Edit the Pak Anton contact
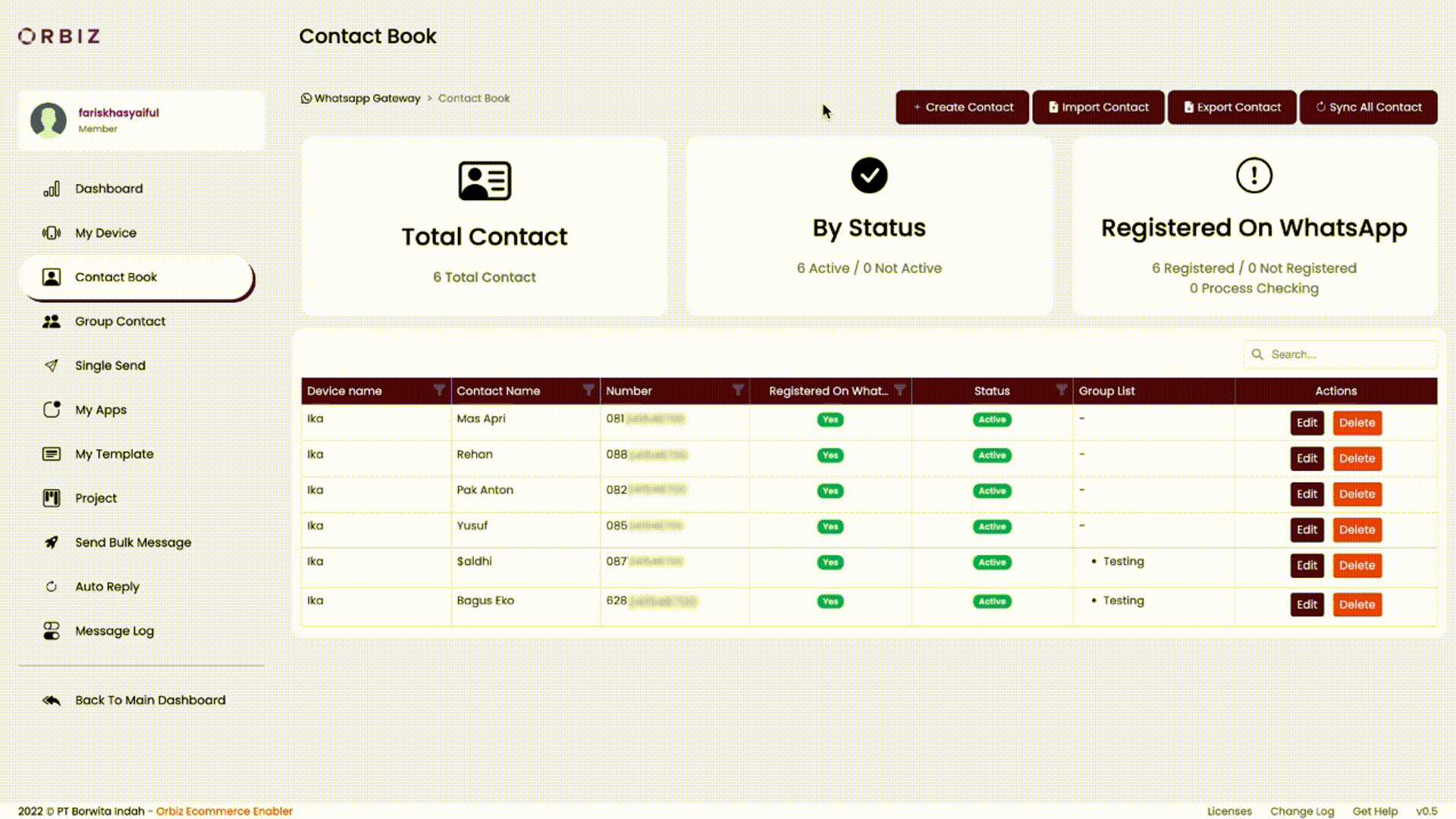 [x=1307, y=494]
